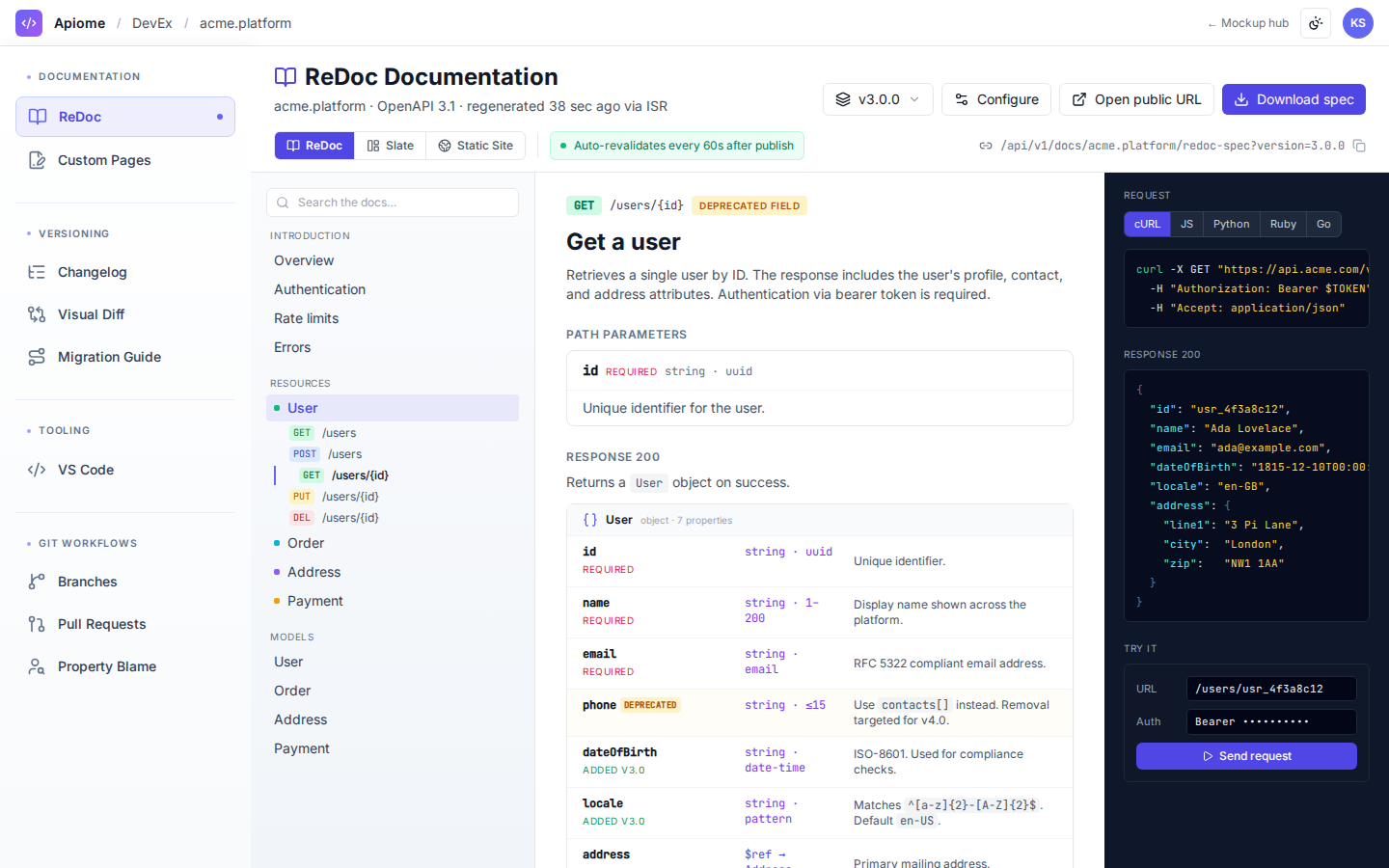Click the dateOfBirth property name
This screenshot has height=868, width=1389.
(x=619, y=752)
